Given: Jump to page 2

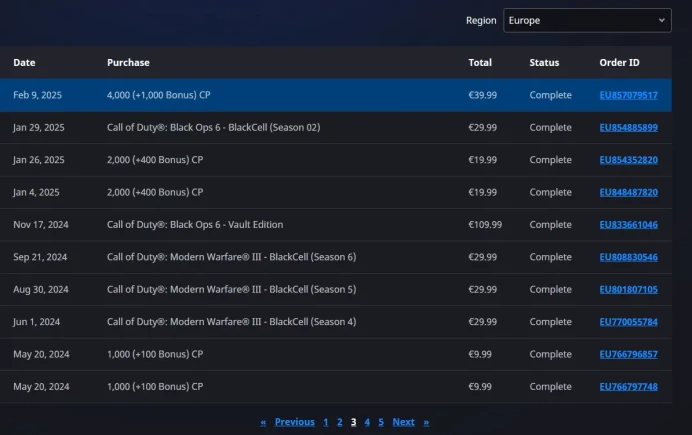Looking at the screenshot, I should pos(339,422).
